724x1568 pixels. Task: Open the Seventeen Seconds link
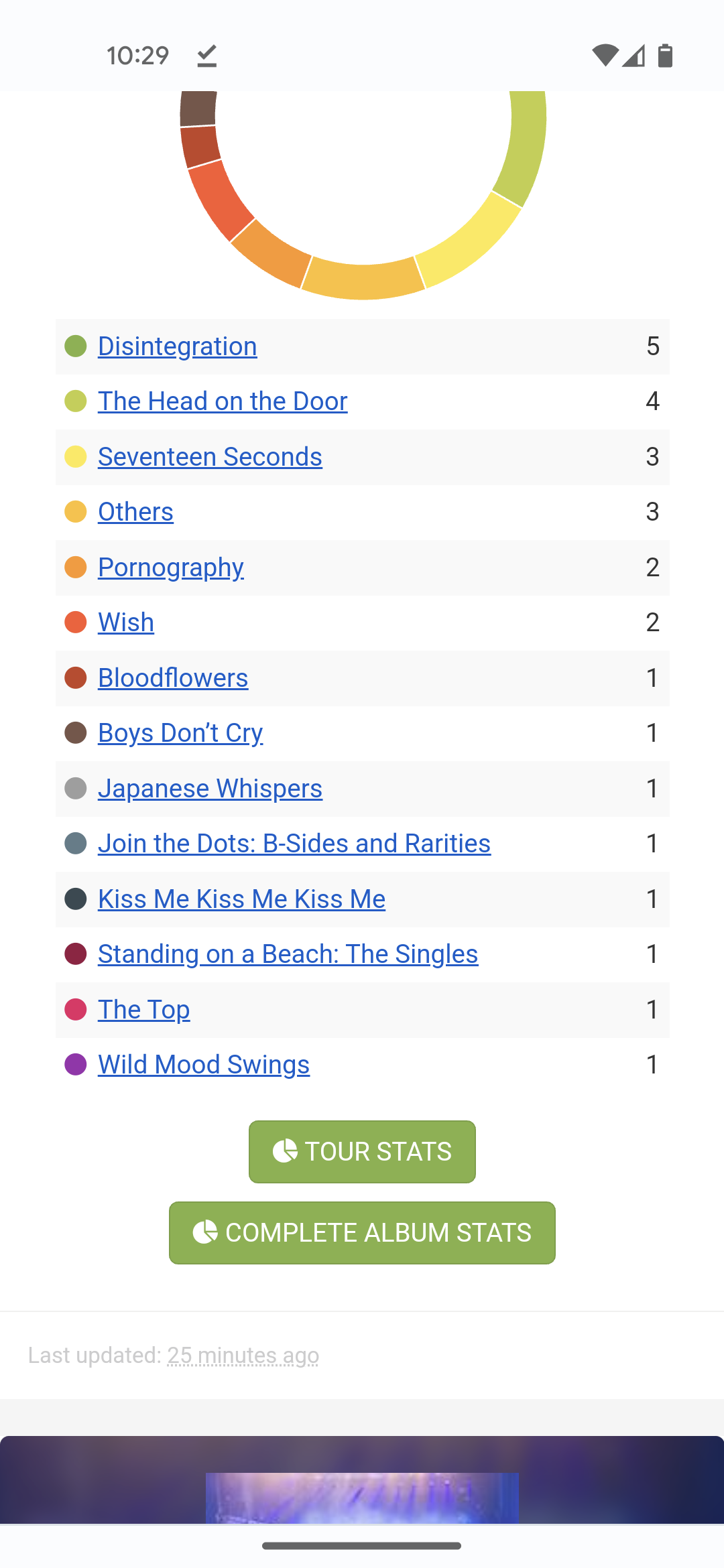tap(210, 457)
